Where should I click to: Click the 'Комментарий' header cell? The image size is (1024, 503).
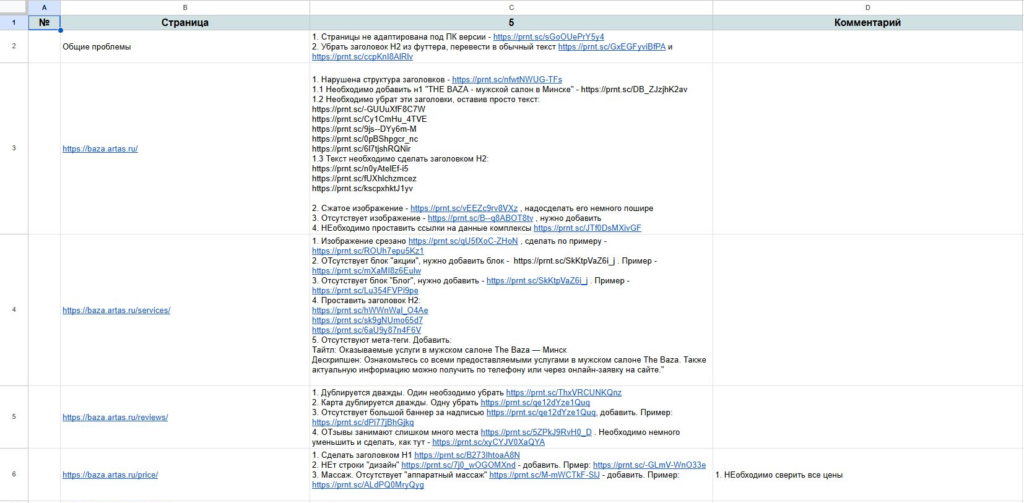click(868, 23)
